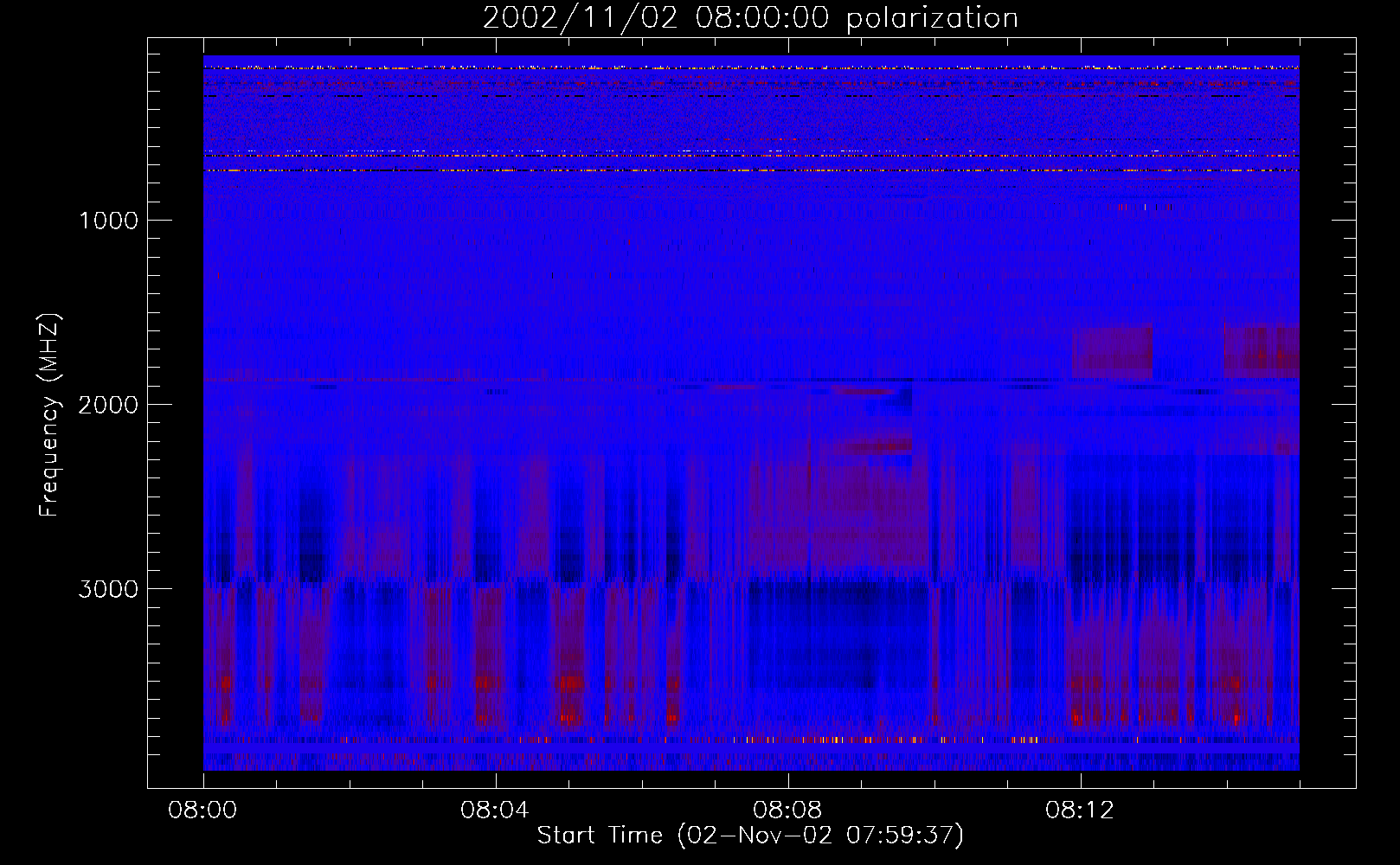Select the 'Frequency (MHZ)' axis label

49,415
